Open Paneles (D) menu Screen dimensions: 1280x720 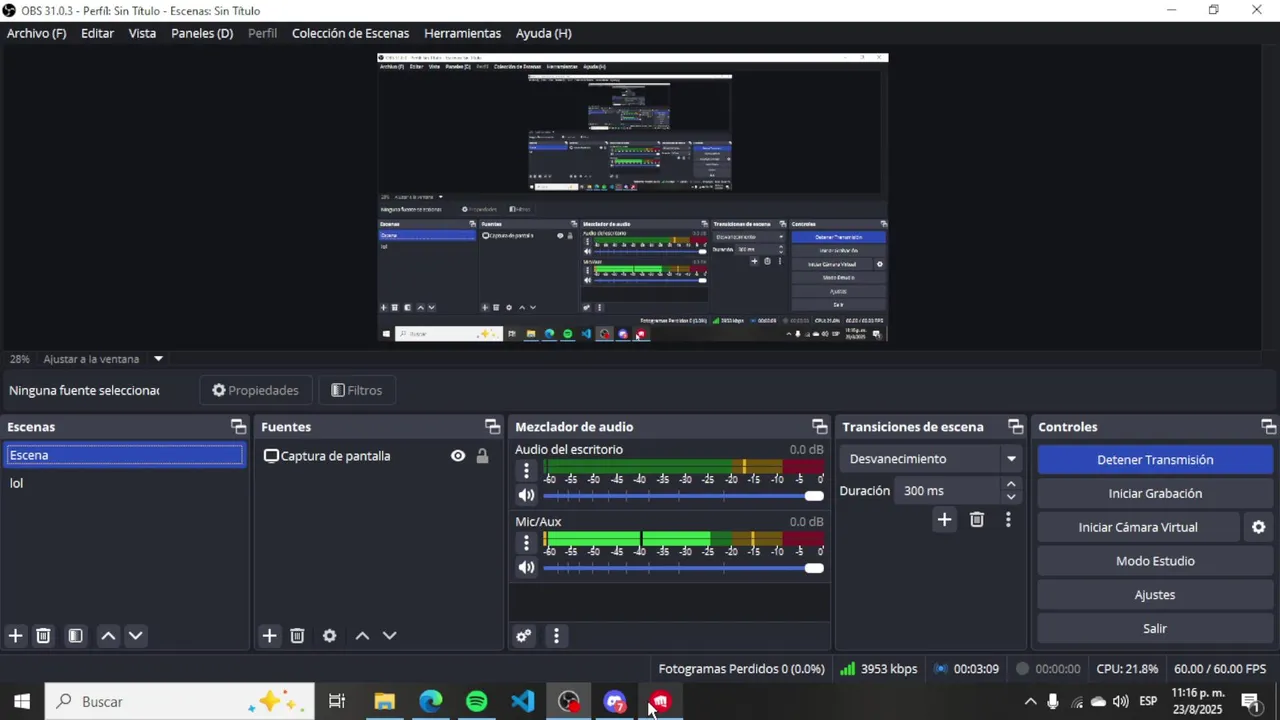(202, 33)
